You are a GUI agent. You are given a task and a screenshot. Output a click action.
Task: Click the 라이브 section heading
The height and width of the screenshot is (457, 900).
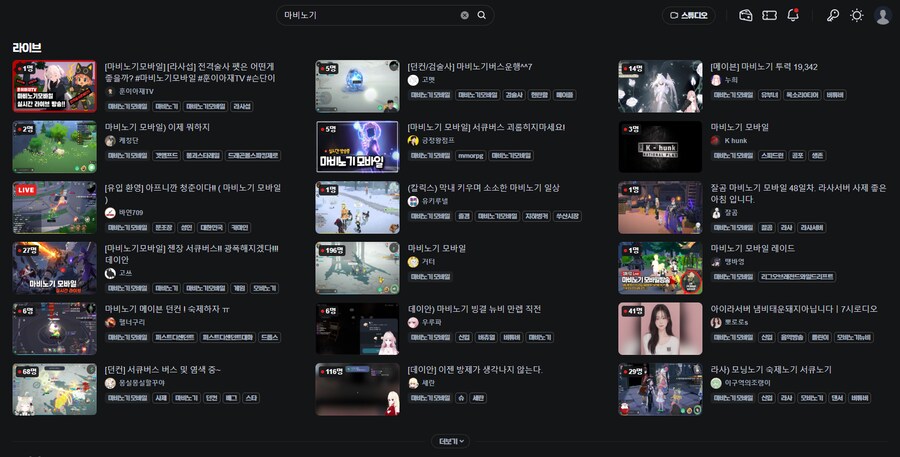click(x=26, y=48)
